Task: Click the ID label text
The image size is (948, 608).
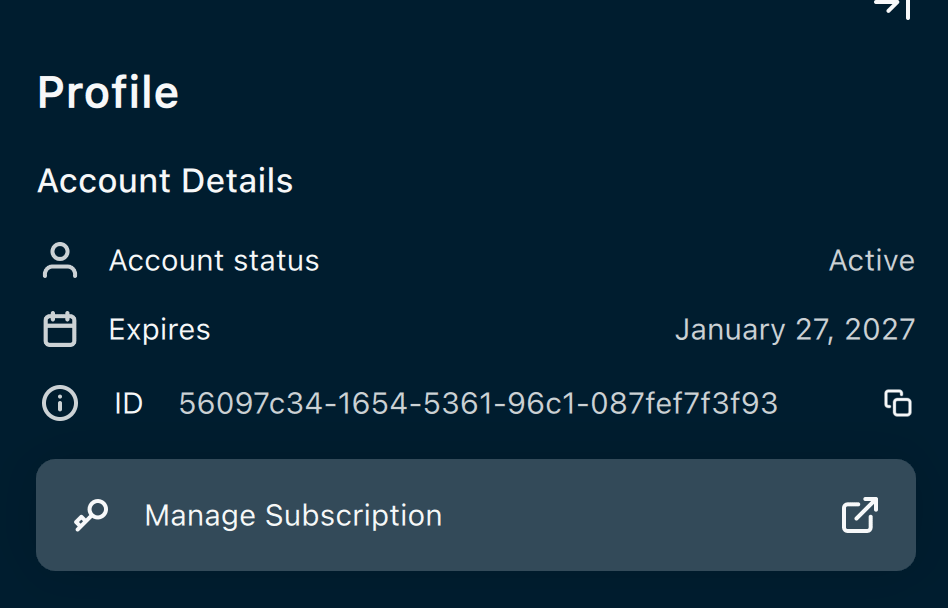Action: coord(129,403)
